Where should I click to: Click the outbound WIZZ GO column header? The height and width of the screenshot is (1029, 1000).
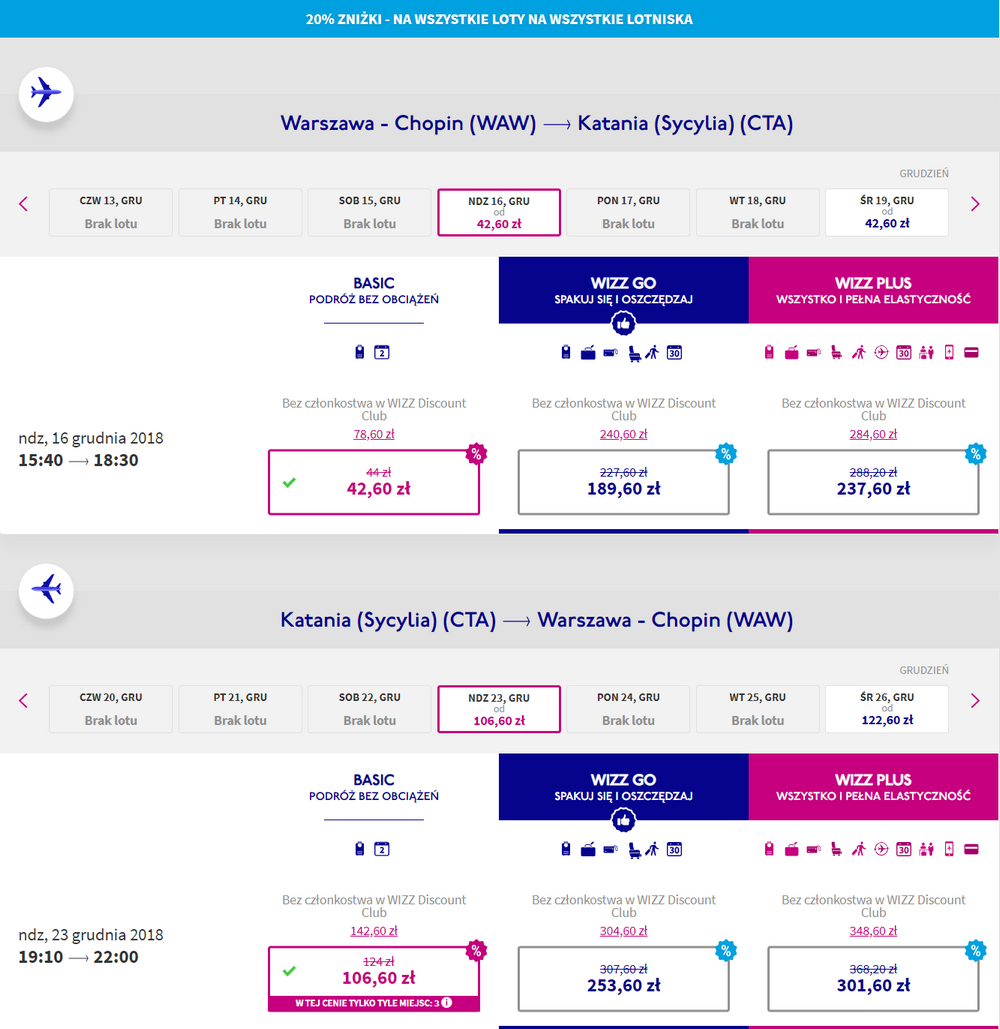tap(623, 290)
